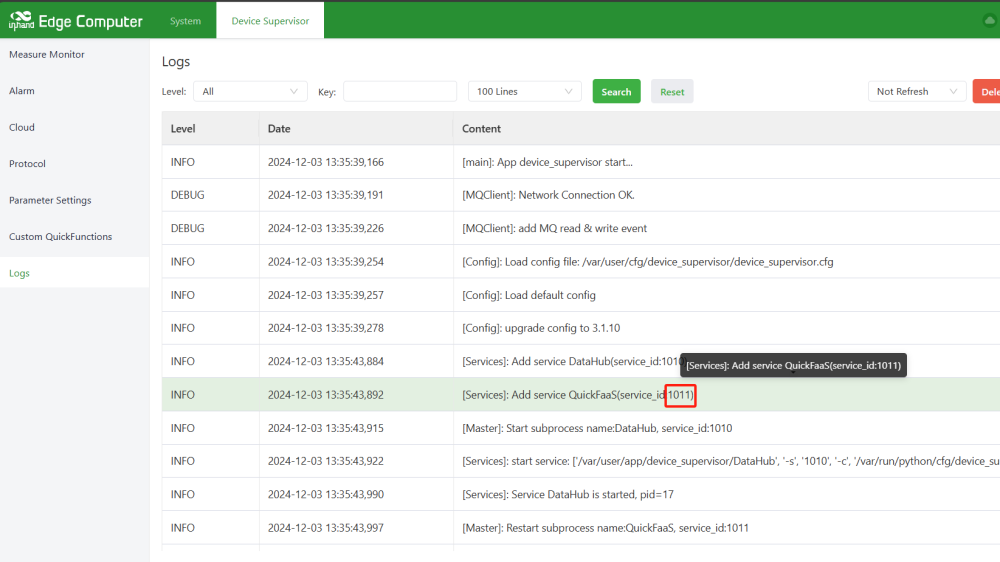Click 'Add service DataHub' log entry
Viewport: 1000px width, 562px height.
[571, 361]
